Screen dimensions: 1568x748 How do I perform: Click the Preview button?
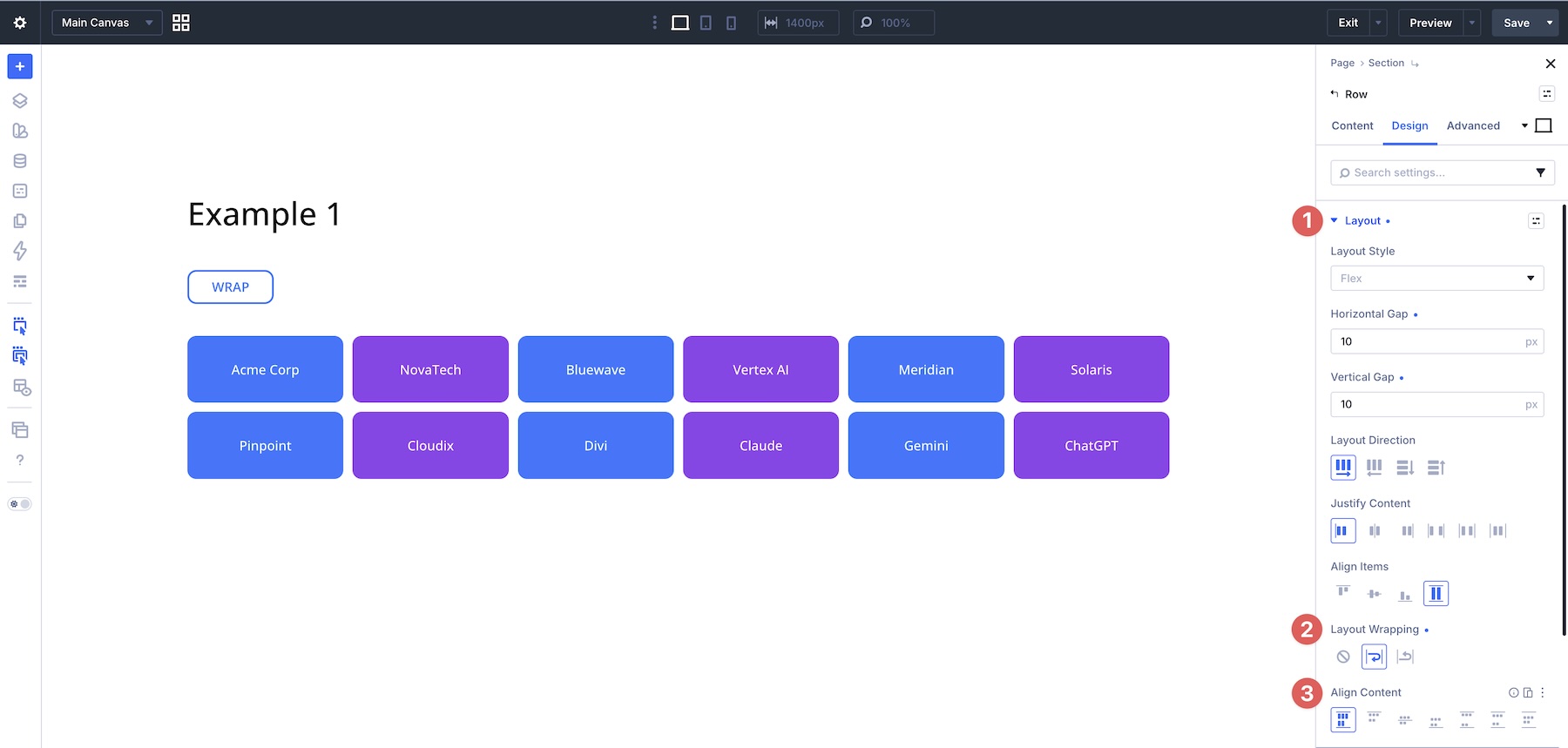coord(1430,23)
